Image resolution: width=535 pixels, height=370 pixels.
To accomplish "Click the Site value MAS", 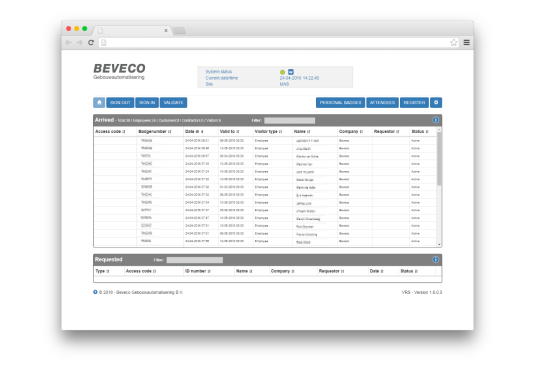I will 284,84.
